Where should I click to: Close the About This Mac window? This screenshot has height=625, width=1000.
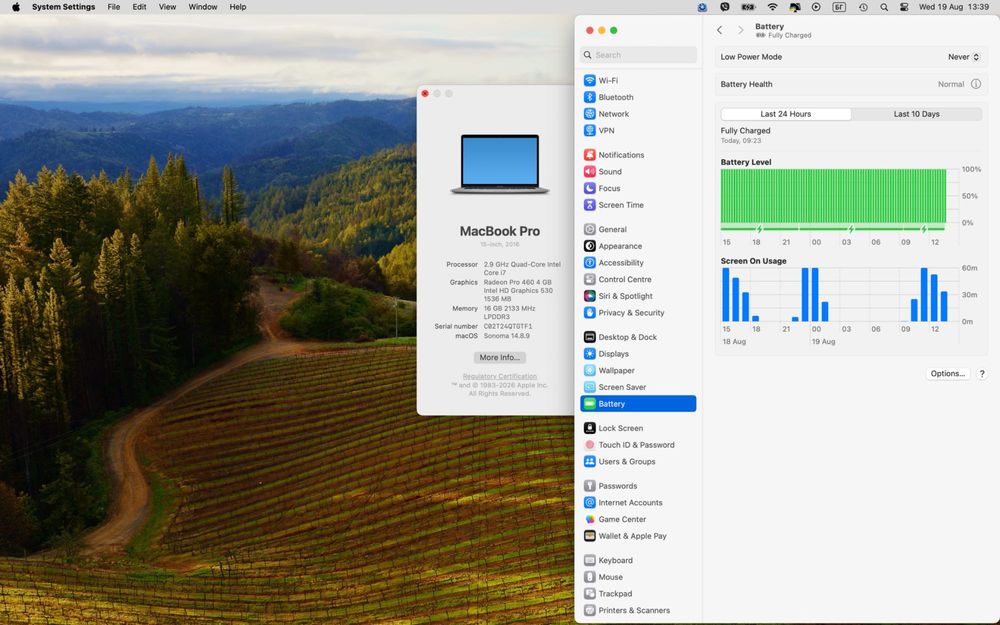click(425, 94)
